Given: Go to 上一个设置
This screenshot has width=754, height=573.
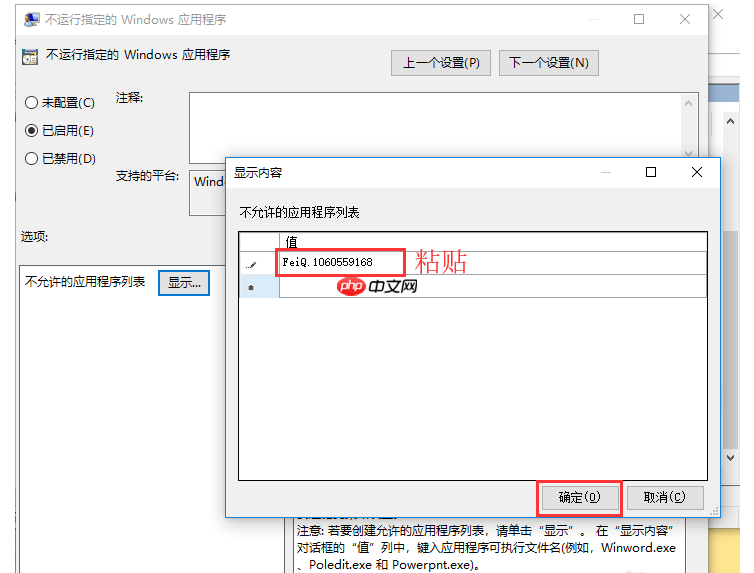Looking at the screenshot, I should pyautogui.click(x=441, y=63).
